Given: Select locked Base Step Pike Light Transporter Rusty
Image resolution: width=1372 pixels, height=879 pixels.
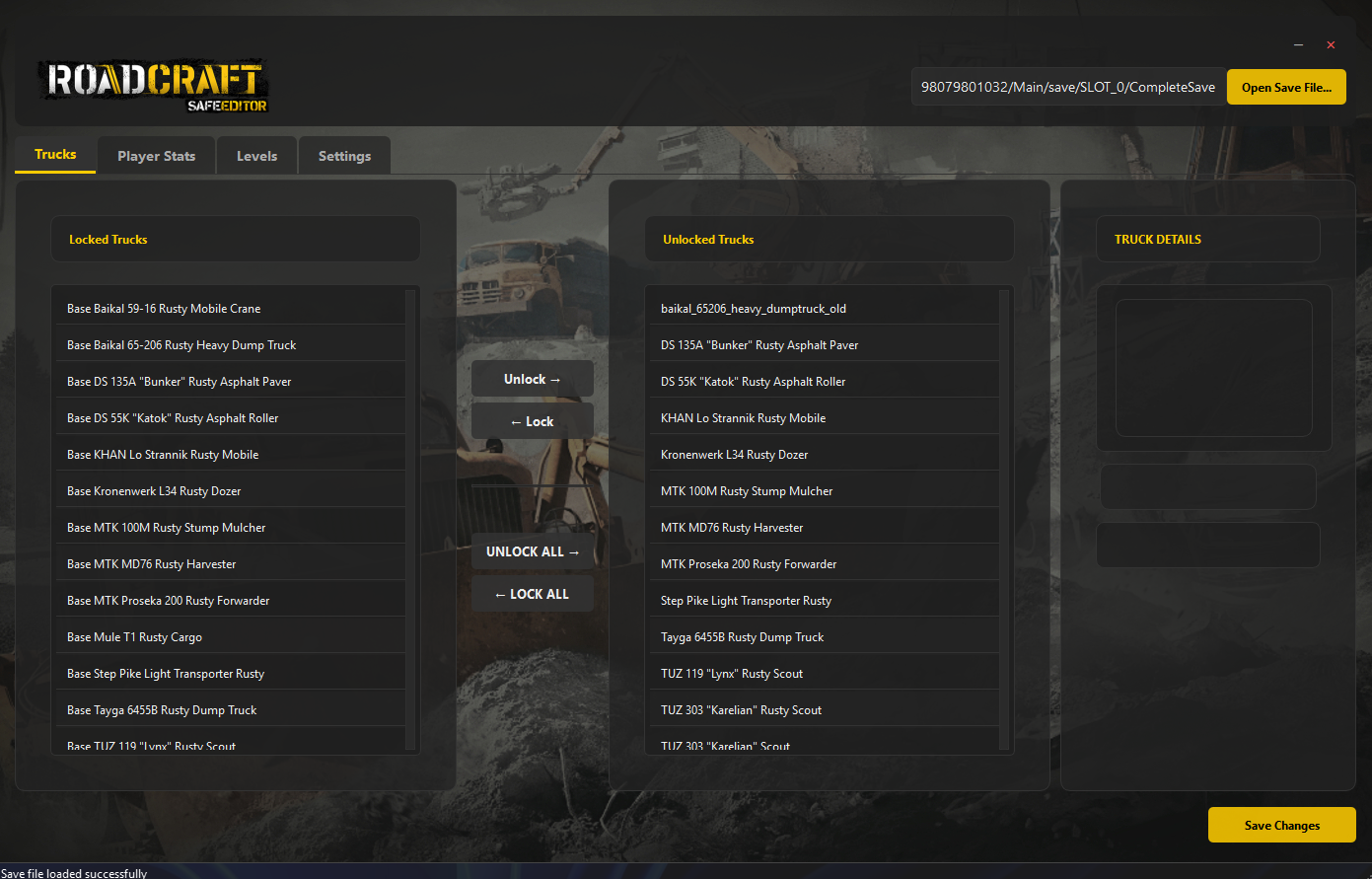Looking at the screenshot, I should tap(231, 674).
